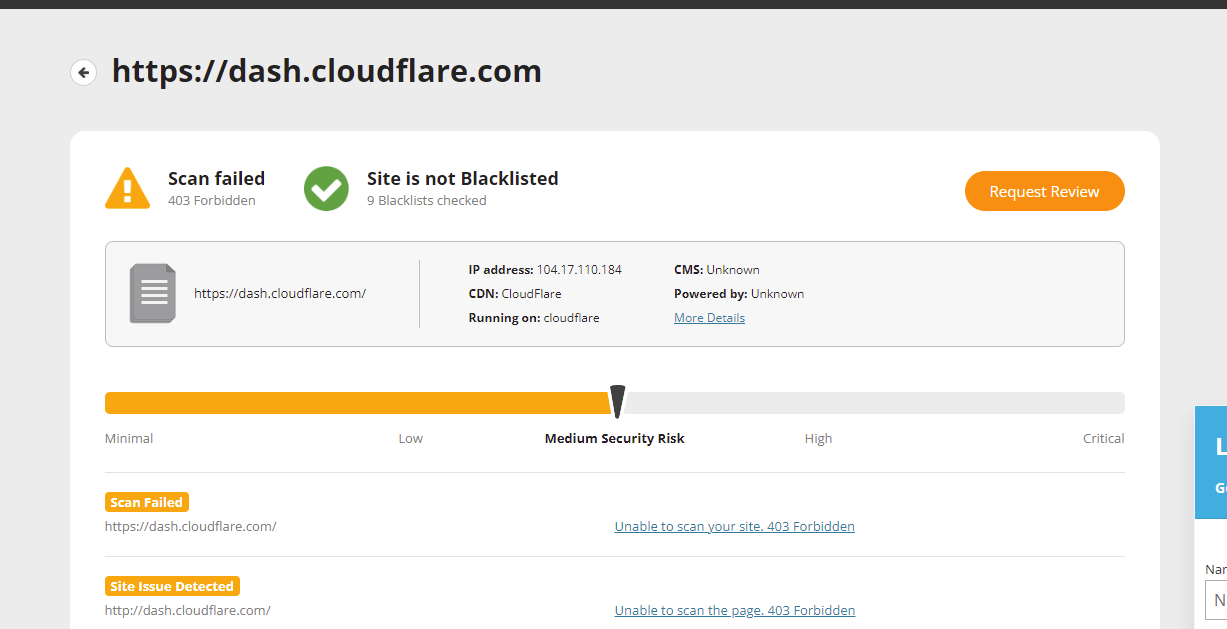Viewport: 1227px width, 629px height.
Task: Click the orange filled risk meter bar
Action: click(x=359, y=403)
